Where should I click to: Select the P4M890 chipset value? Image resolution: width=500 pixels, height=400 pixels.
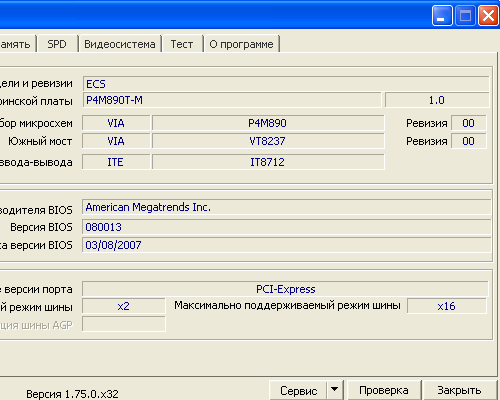click(268, 123)
